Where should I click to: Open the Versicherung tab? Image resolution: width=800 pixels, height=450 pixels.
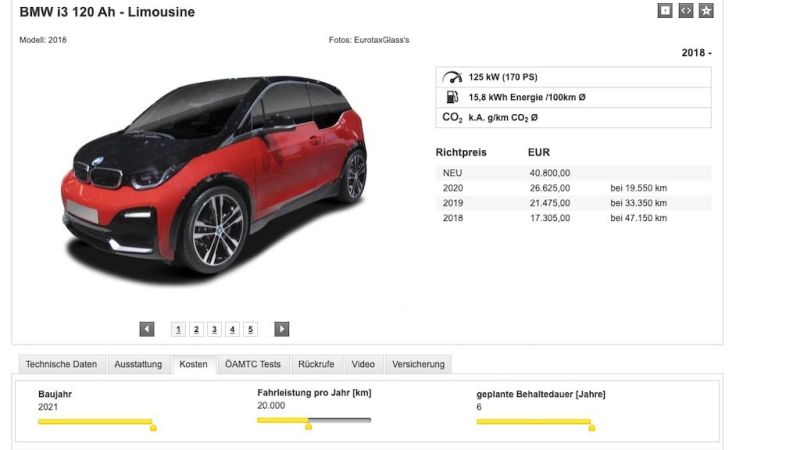(x=418, y=364)
